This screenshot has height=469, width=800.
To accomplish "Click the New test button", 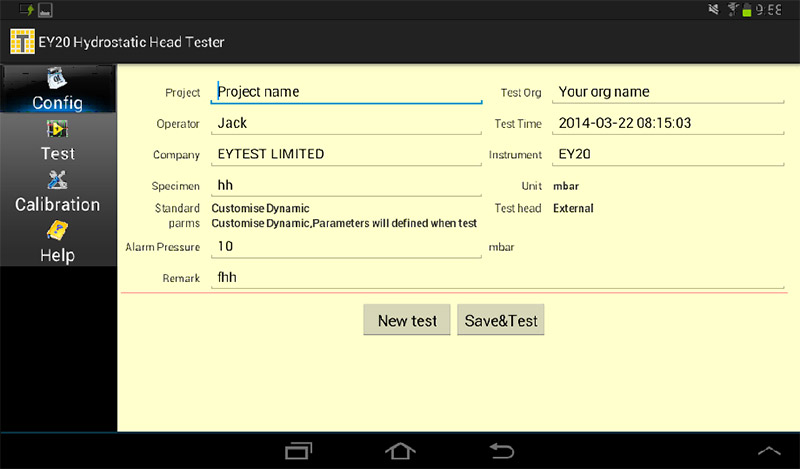I will coord(407,320).
